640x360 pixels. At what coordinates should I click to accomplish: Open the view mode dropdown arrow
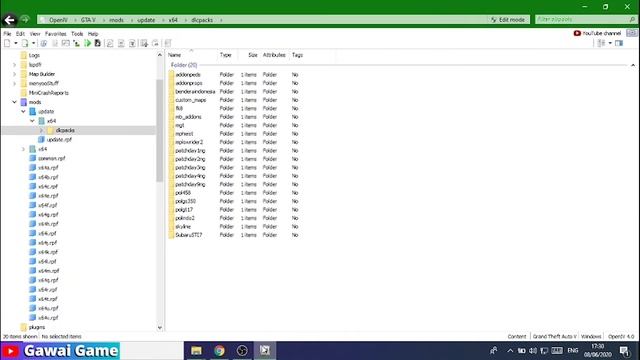(x=610, y=43)
